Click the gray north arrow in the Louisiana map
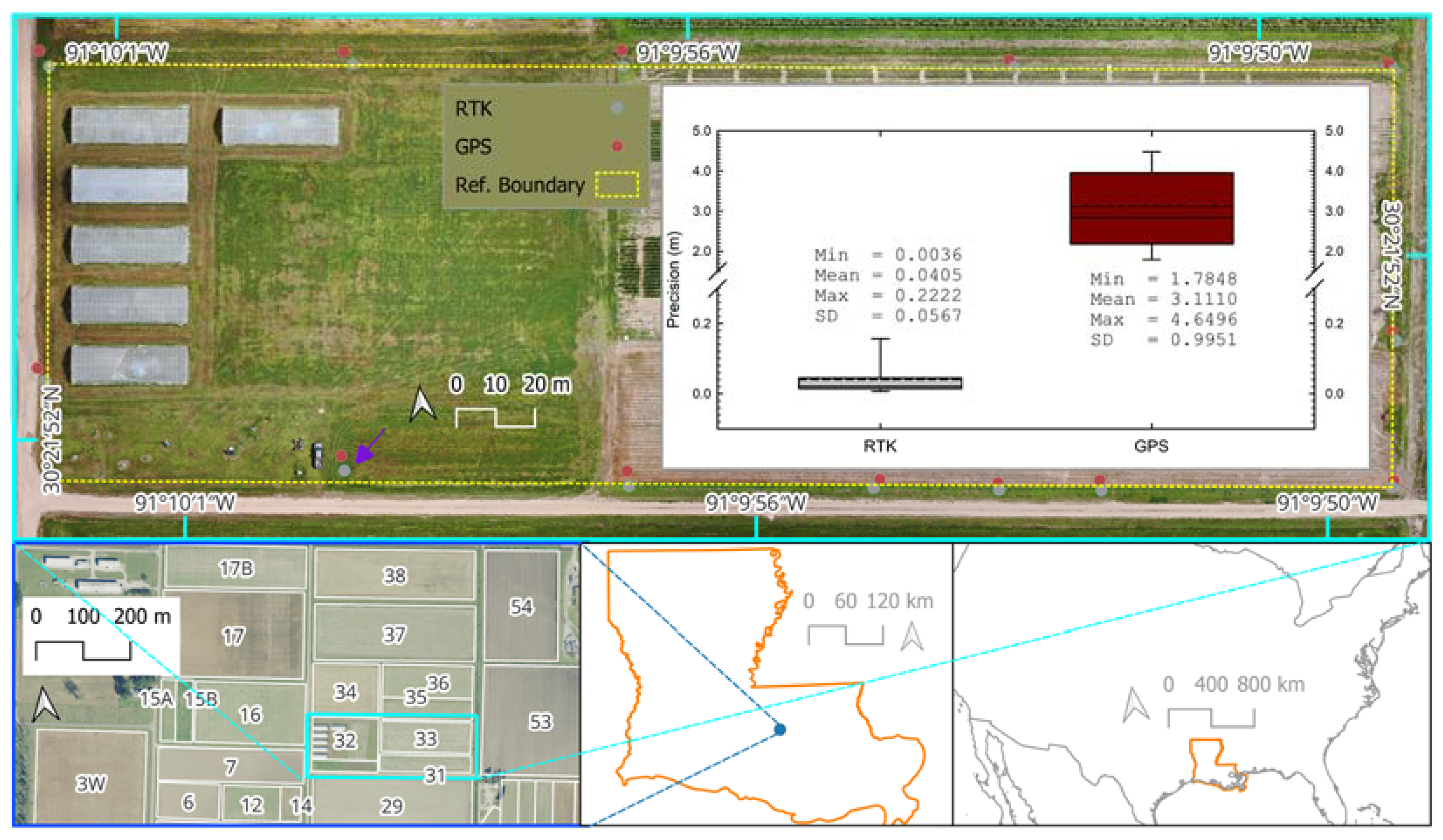Screen dimensions: 1443x840 tap(911, 637)
